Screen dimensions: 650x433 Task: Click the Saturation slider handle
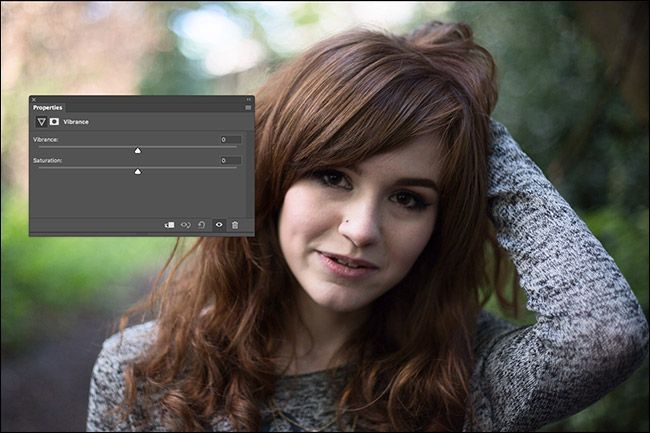(x=138, y=171)
